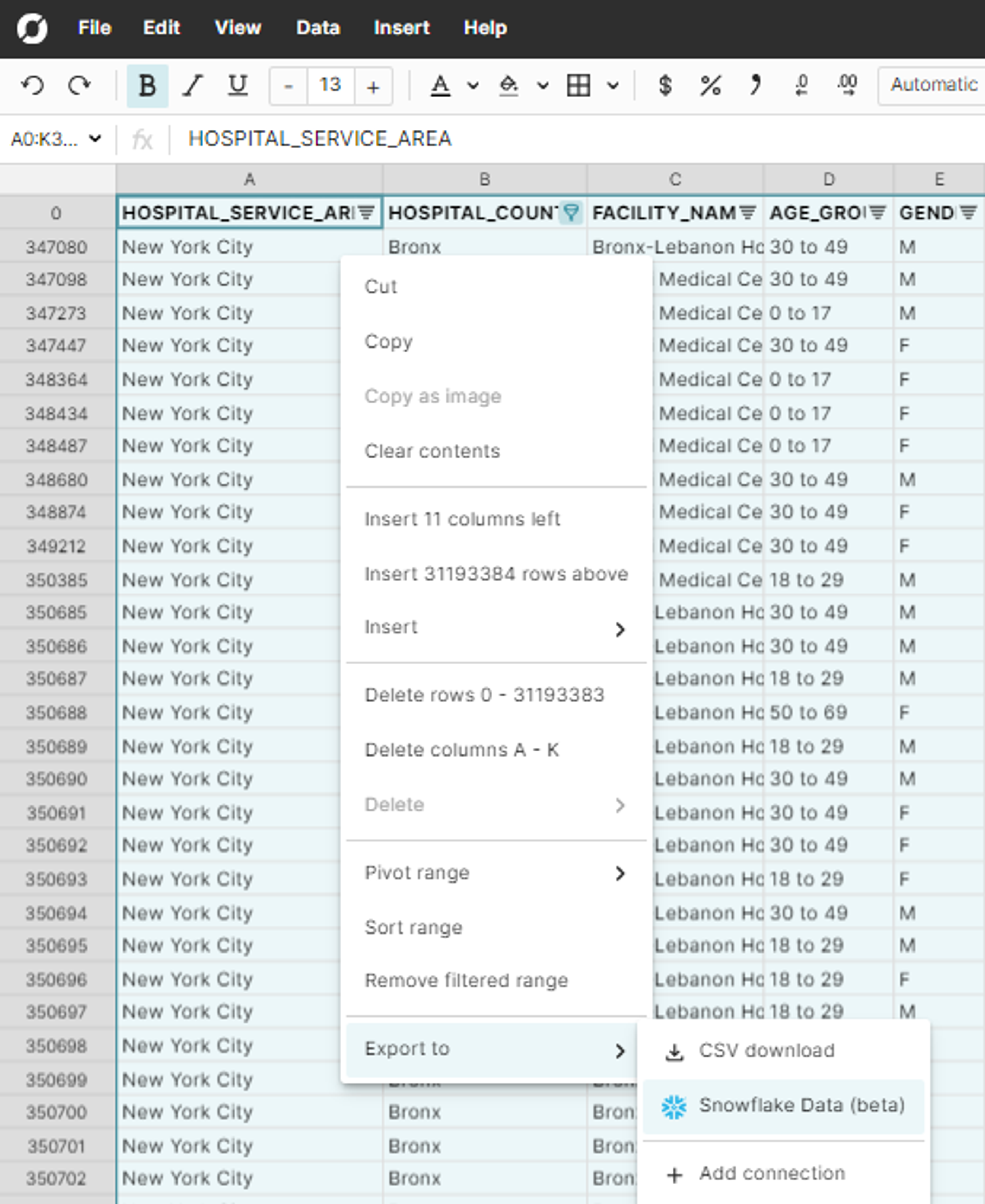Click the borders grid icon
Viewport: 985px width, 1204px height.
[x=578, y=86]
